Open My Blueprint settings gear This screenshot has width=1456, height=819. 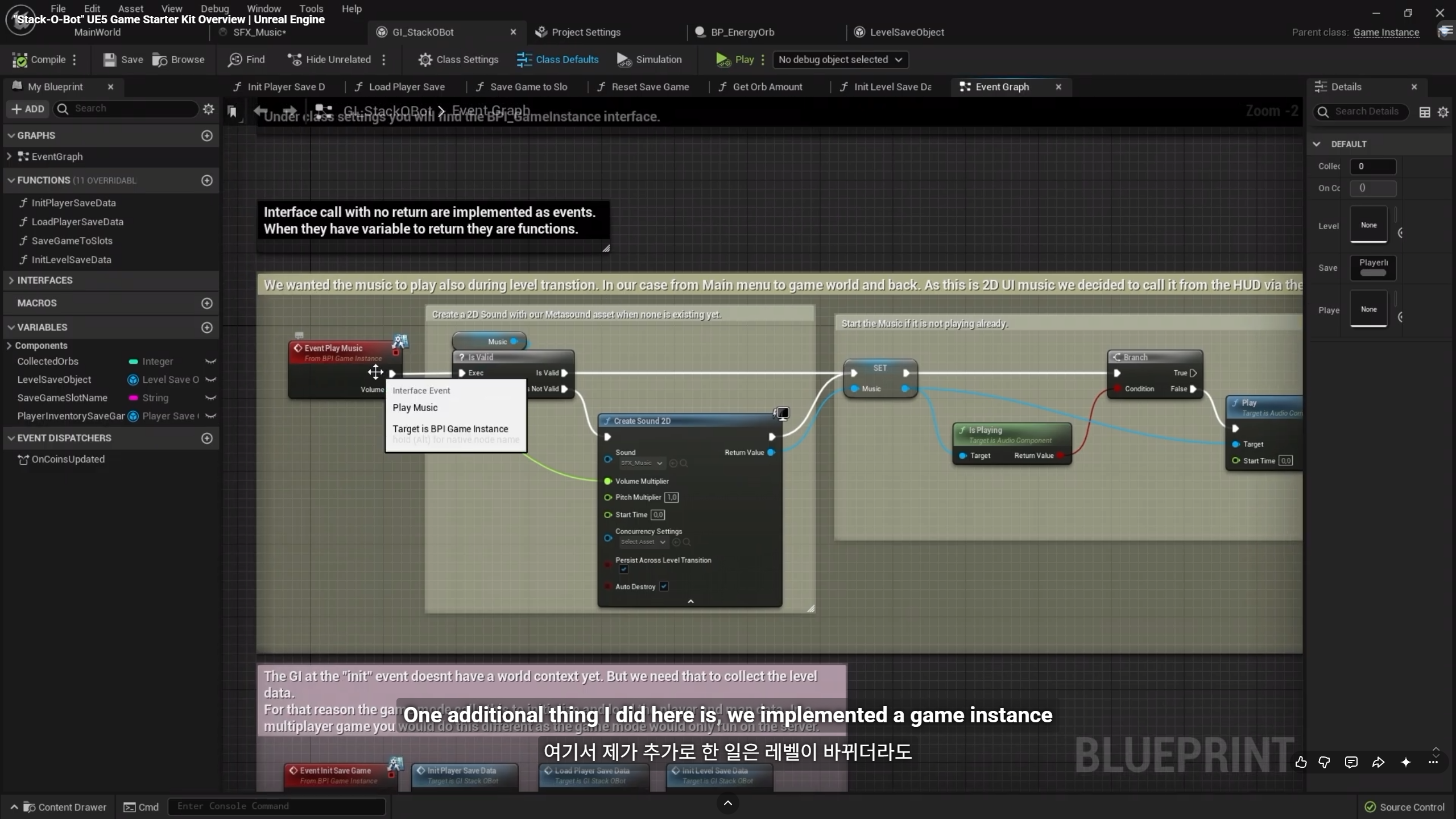(x=209, y=109)
